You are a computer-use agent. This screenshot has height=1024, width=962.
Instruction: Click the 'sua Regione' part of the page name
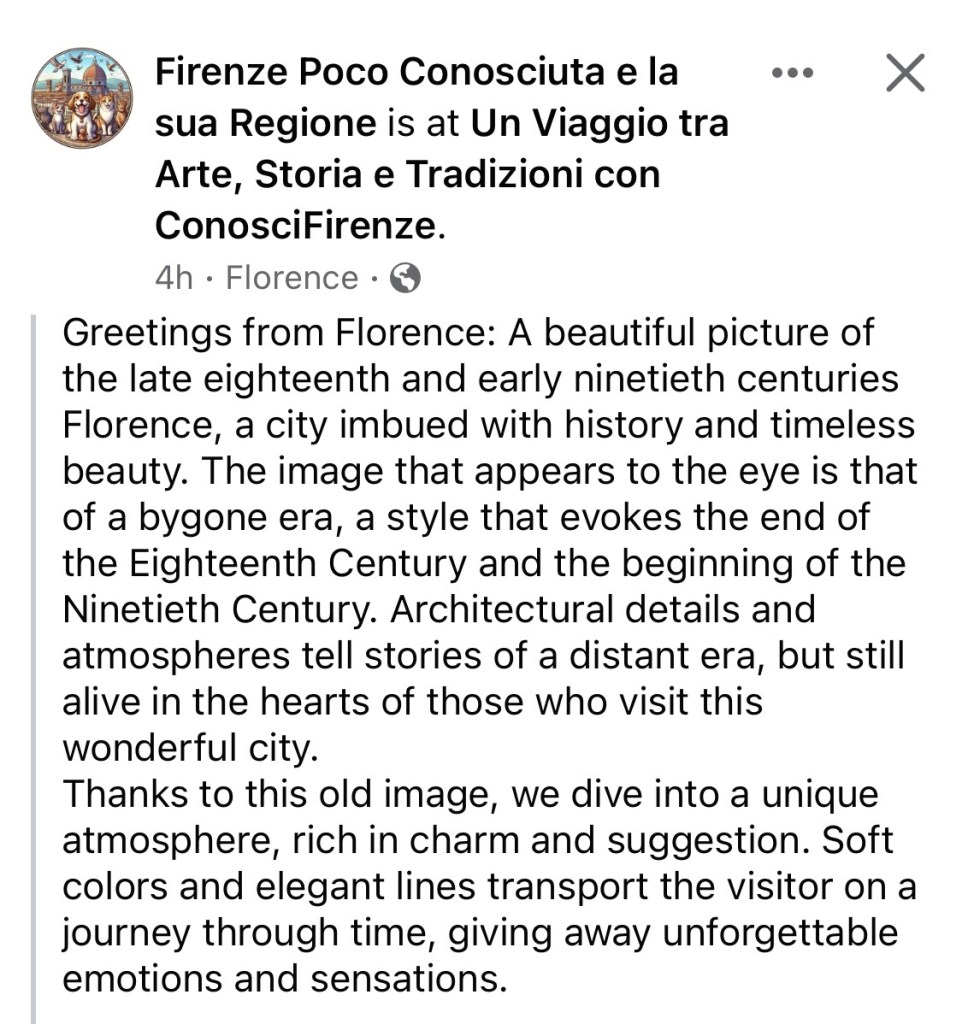264,124
